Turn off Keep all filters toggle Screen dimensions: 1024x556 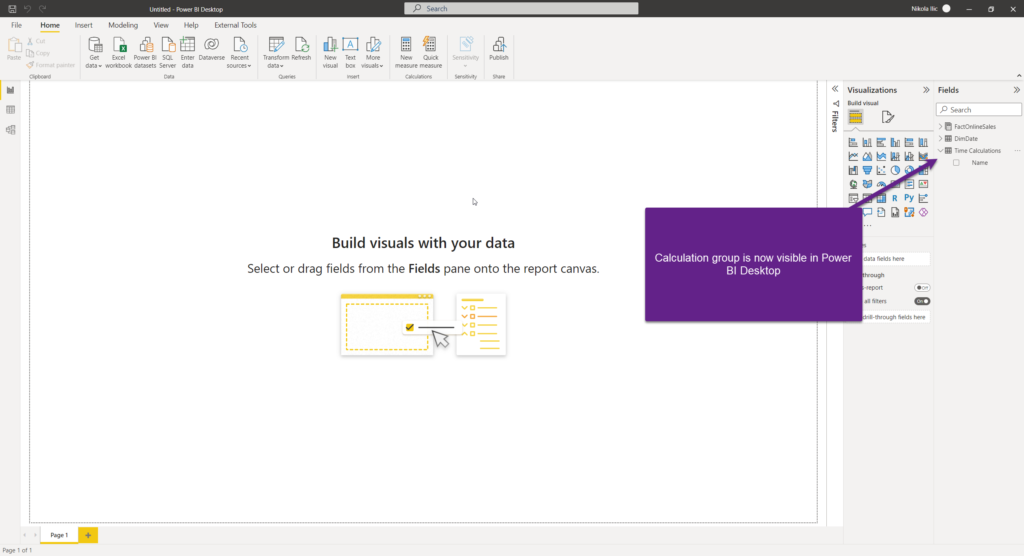pyautogui.click(x=922, y=301)
